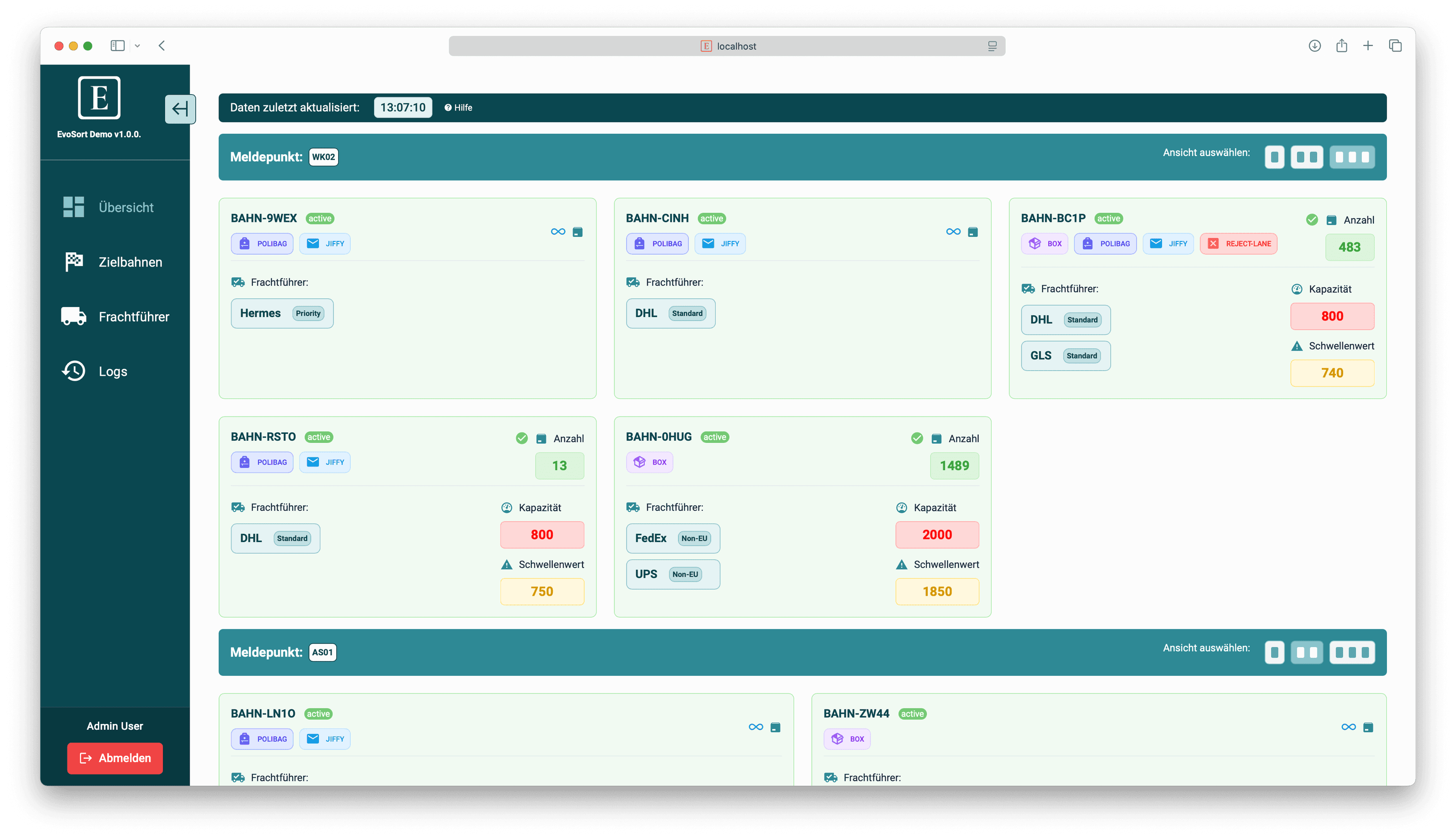
Task: Collapse the sidebar with the arrow button
Action: point(180,109)
